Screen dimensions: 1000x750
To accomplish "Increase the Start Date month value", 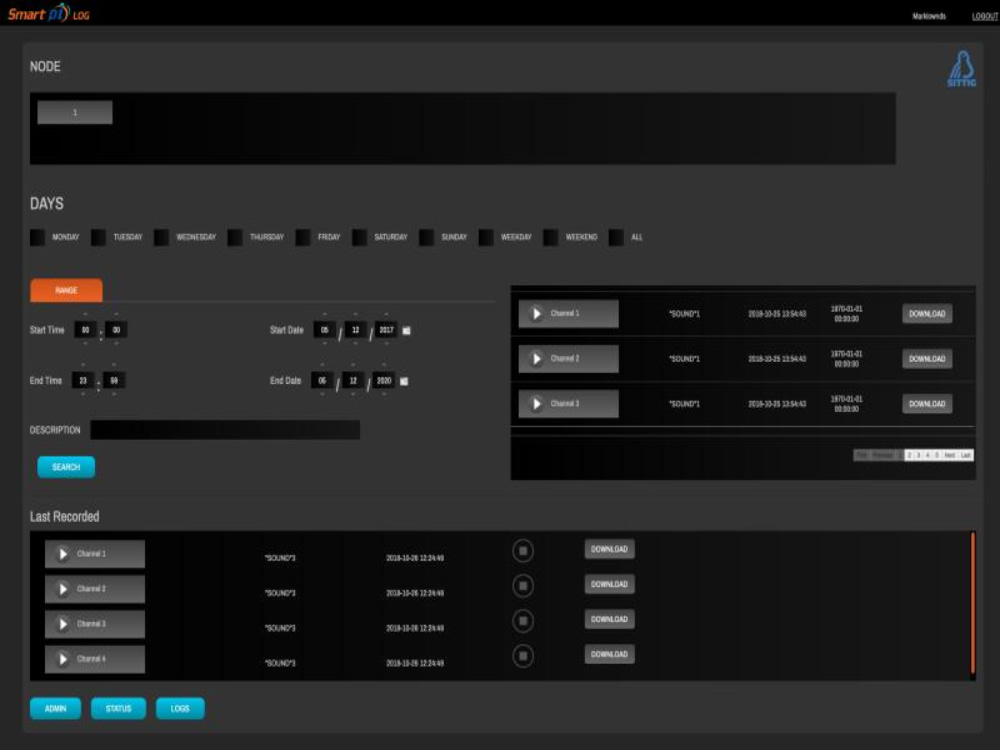I will [x=355, y=314].
